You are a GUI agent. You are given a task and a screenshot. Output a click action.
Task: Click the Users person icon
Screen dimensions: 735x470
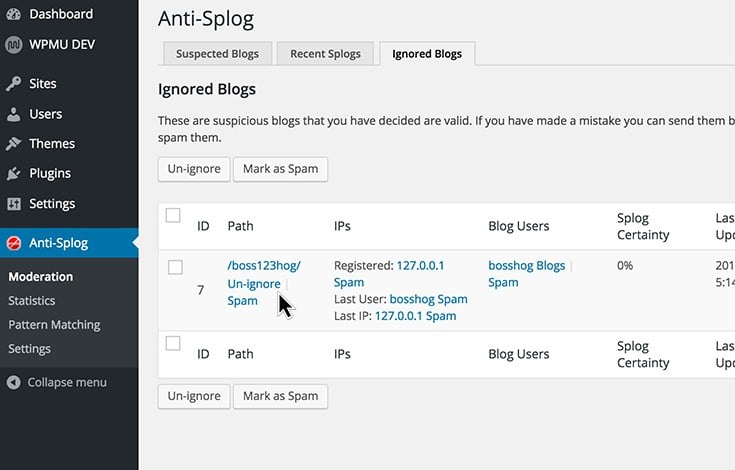[14, 114]
